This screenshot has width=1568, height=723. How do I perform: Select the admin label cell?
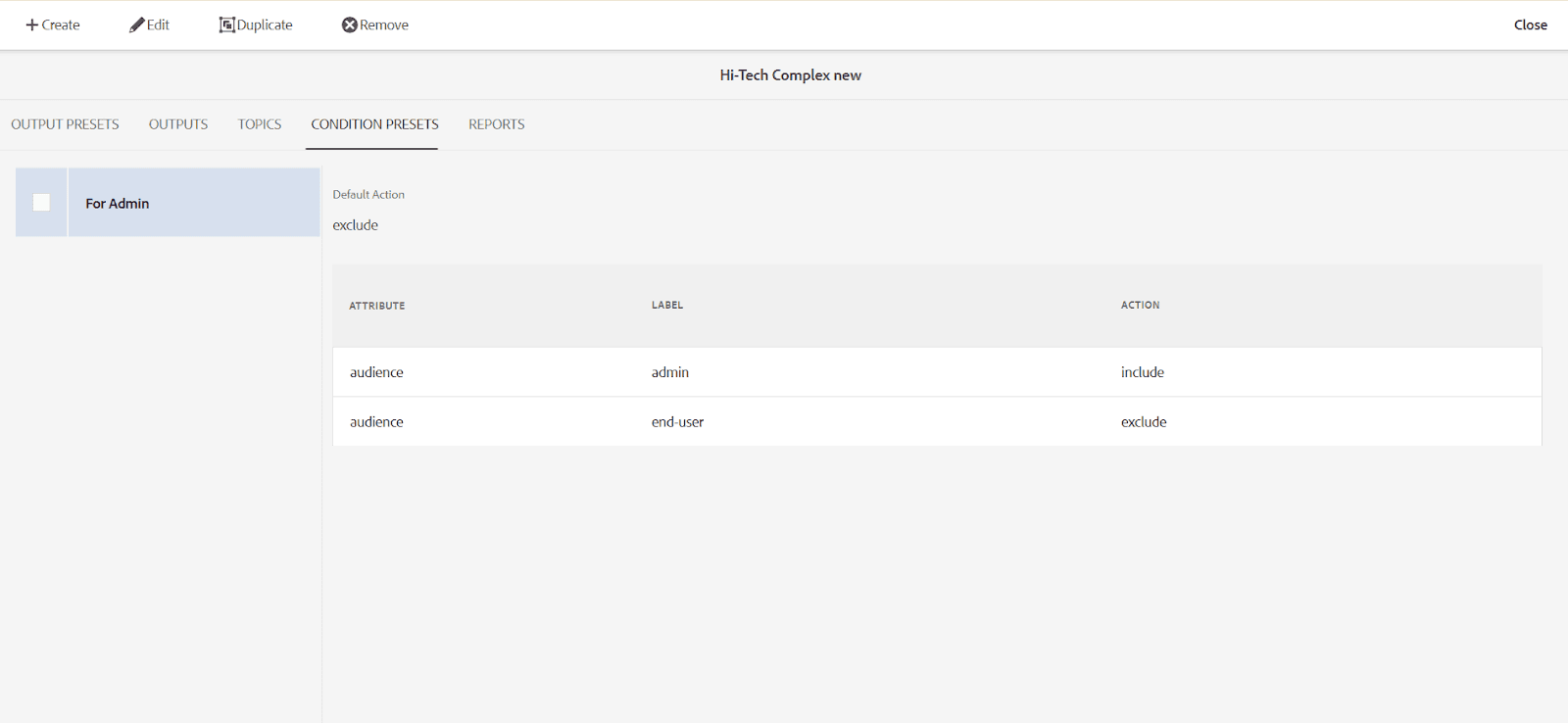[670, 372]
